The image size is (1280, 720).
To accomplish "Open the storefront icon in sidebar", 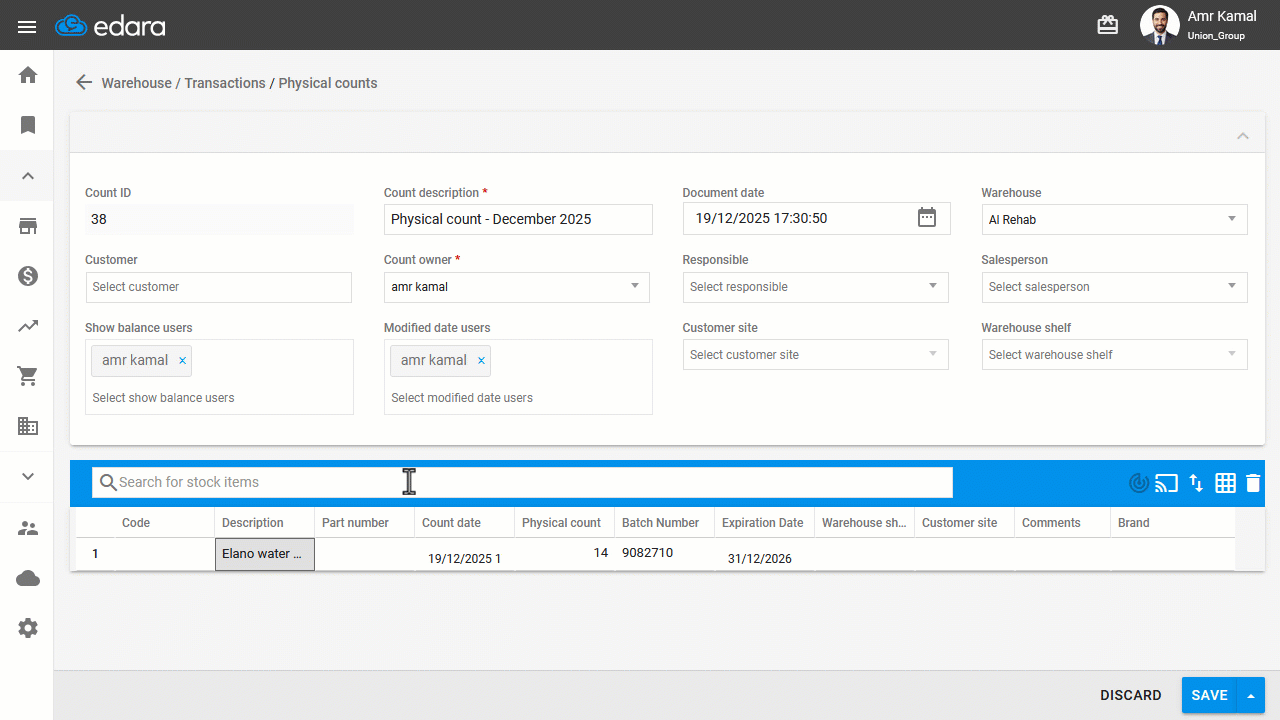I will 28,226.
